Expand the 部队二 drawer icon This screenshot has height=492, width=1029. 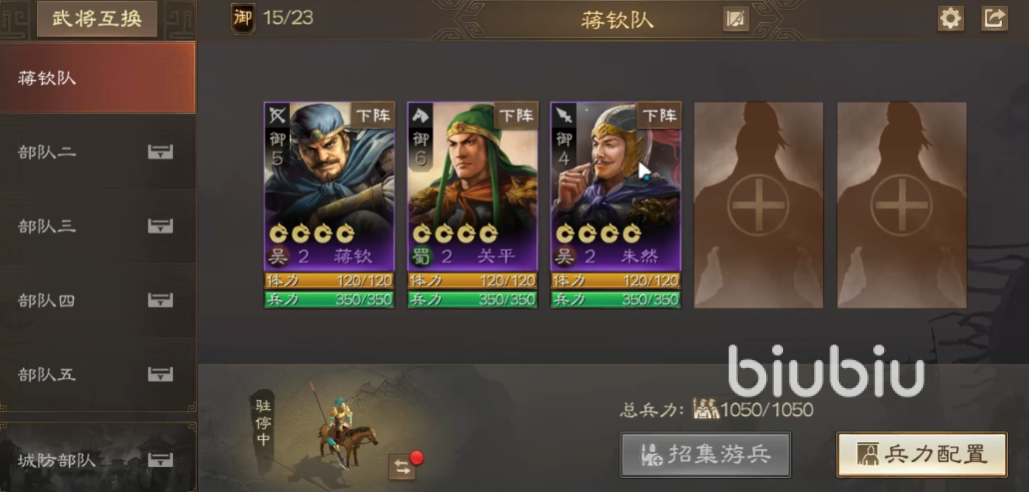(x=160, y=152)
